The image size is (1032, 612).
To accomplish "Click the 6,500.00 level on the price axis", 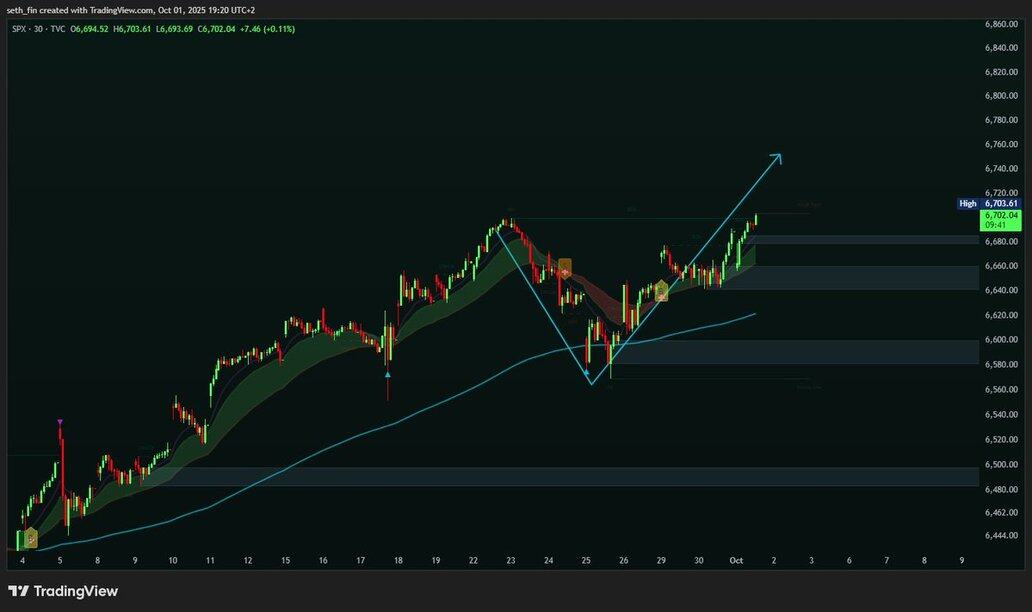I will click(x=1000, y=464).
